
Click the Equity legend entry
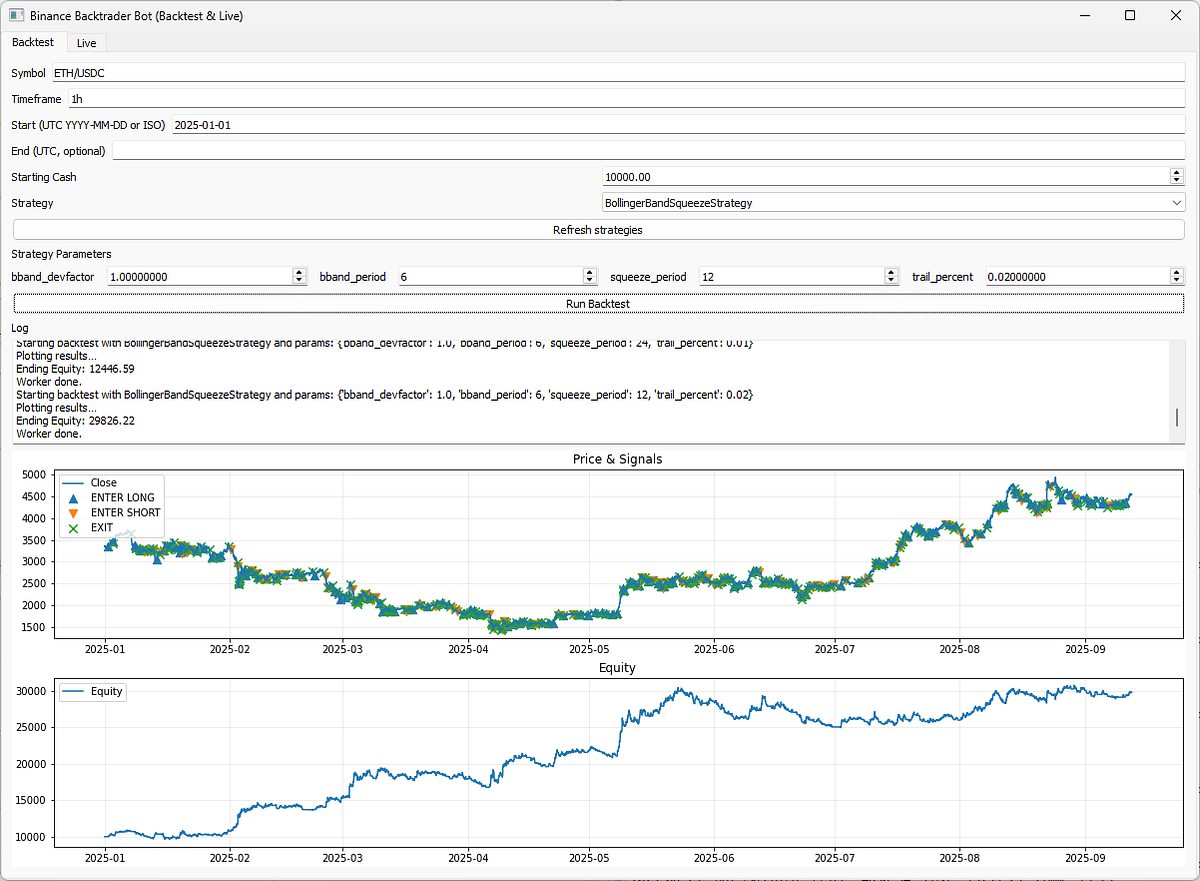point(90,691)
